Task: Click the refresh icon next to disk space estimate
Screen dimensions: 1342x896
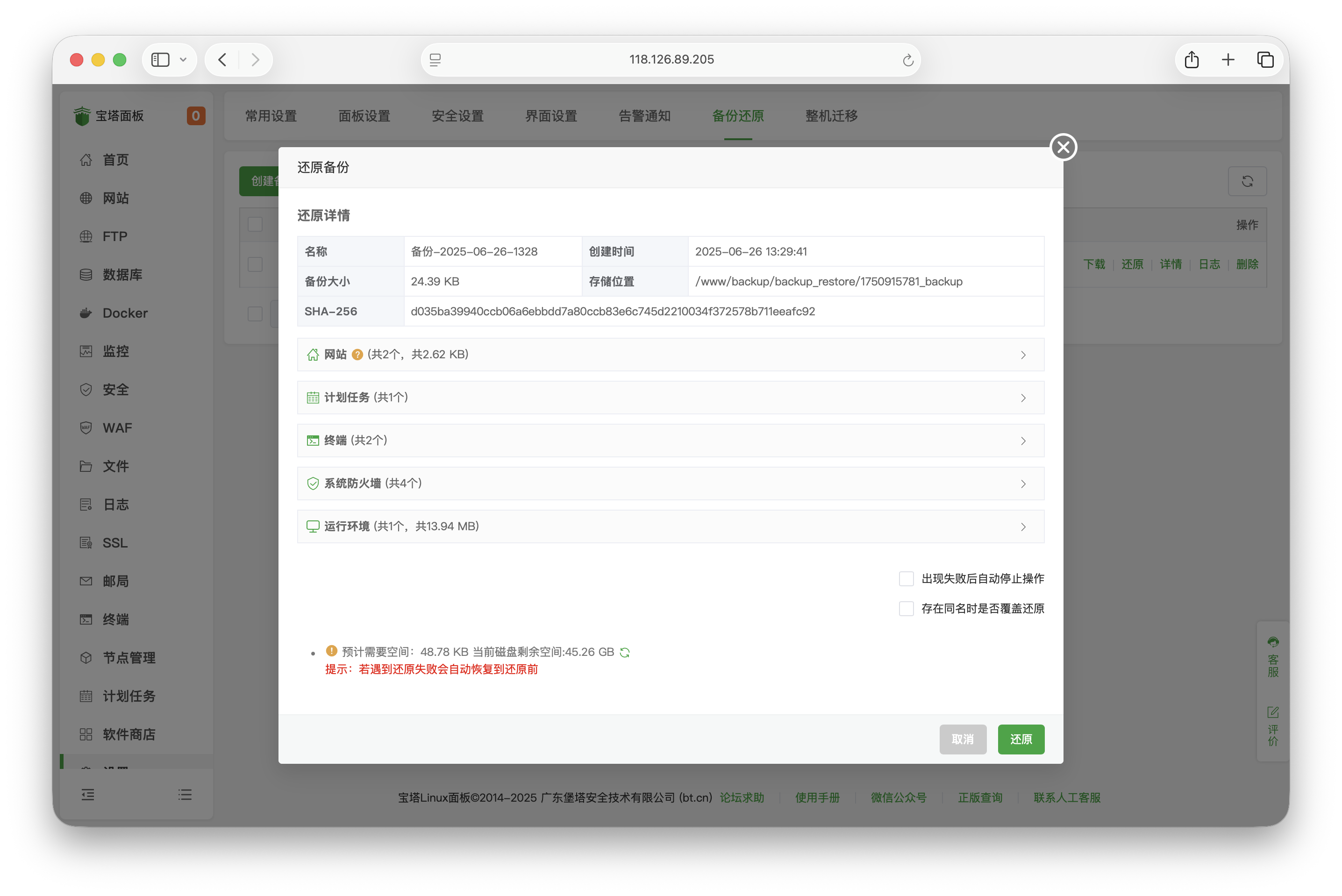Action: tap(625, 651)
